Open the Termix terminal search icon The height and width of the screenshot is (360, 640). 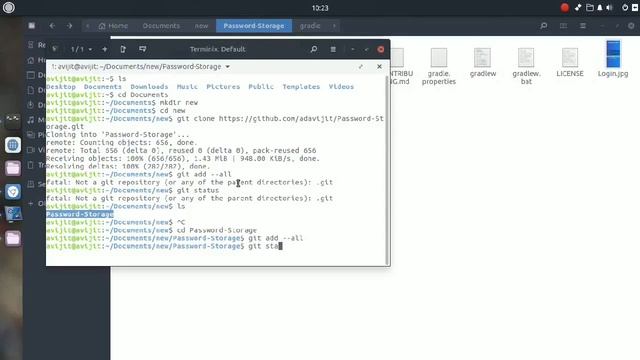(313, 49)
